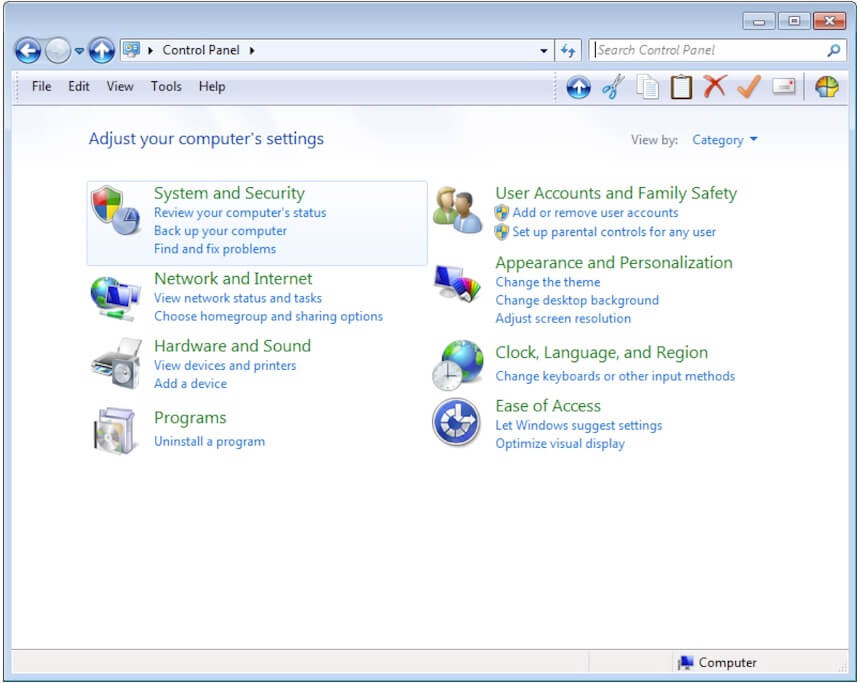
Task: Click Add or remove user accounts
Action: click(596, 213)
